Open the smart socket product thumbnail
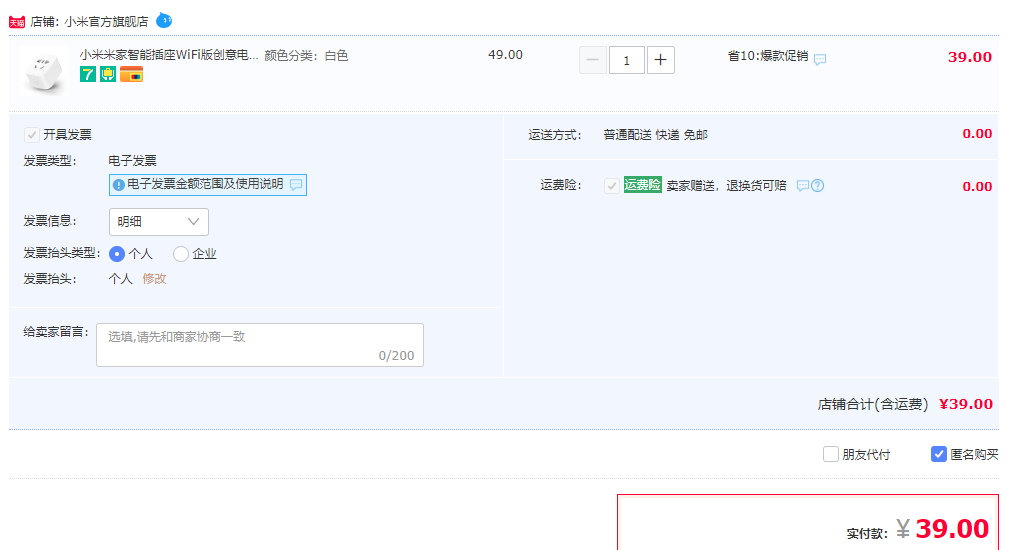 point(43,72)
